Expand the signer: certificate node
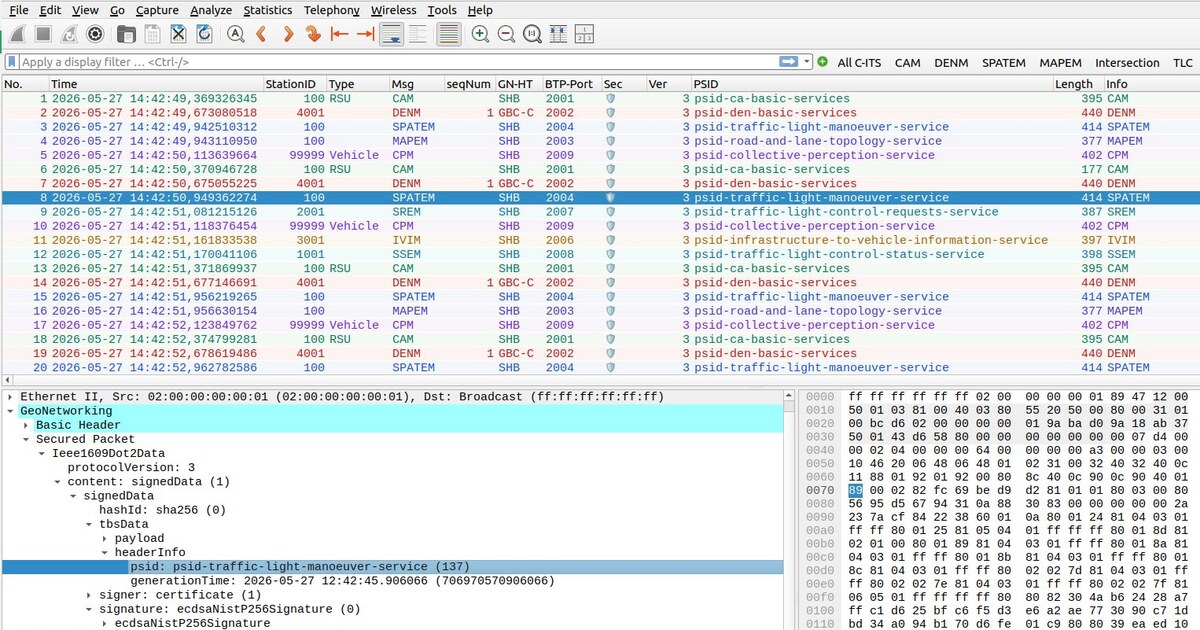Screen dimensions: 1200x630 point(90,595)
